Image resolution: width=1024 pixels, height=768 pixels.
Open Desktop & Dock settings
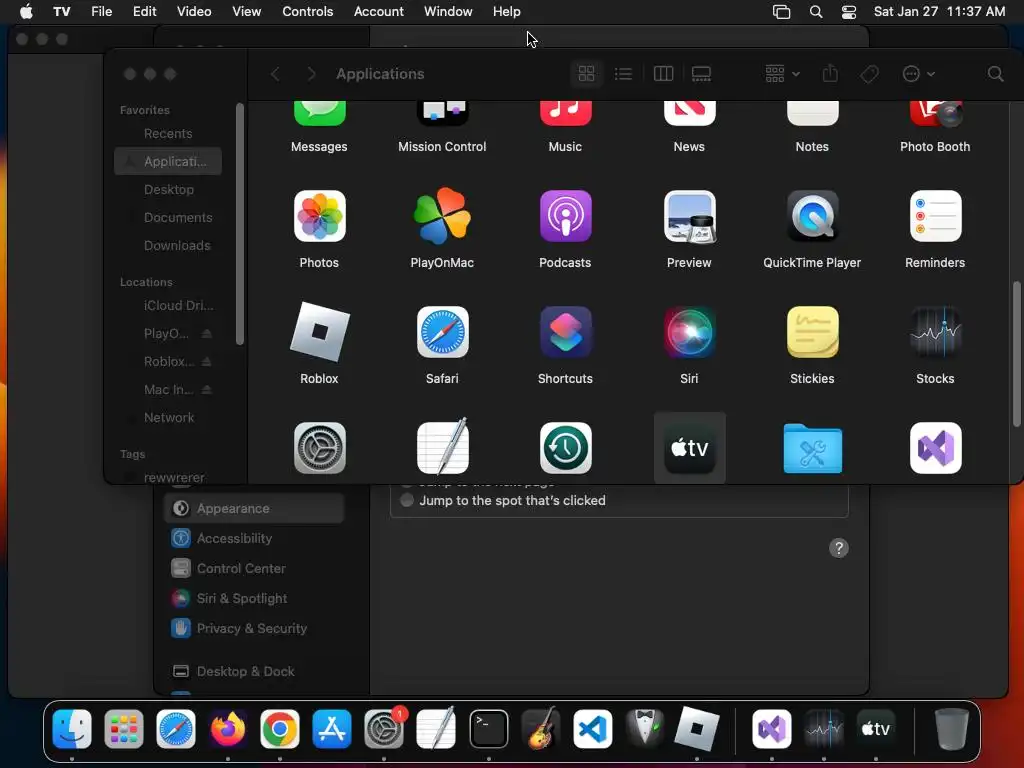point(254,671)
